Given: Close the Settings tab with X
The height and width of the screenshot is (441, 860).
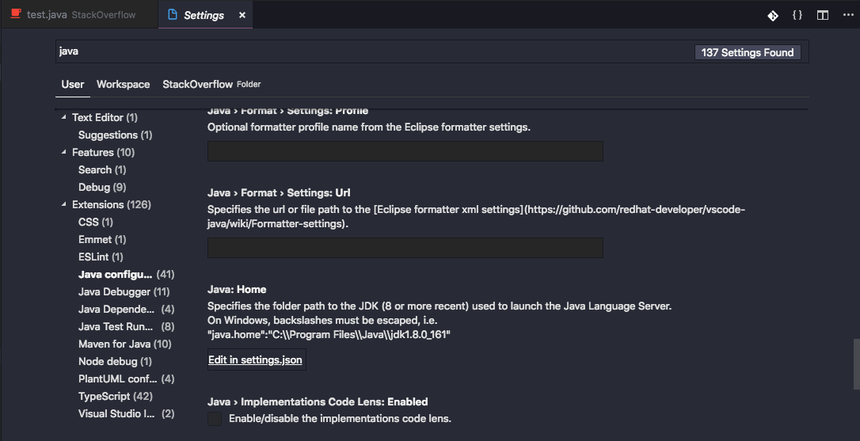Looking at the screenshot, I should tap(241, 16).
